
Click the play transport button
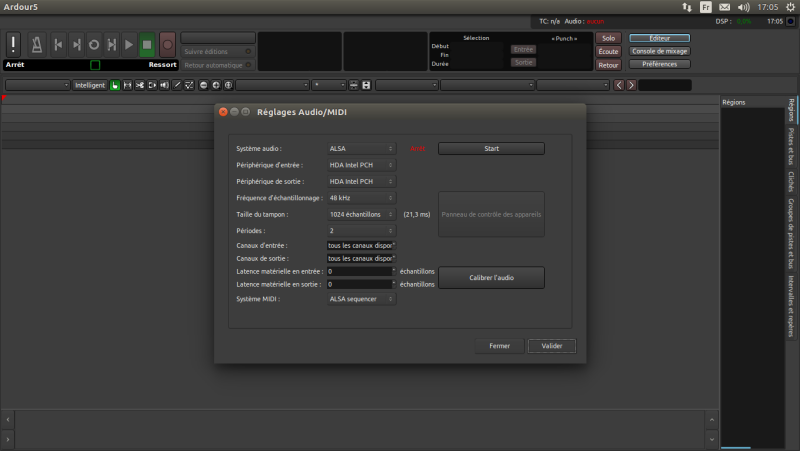(129, 44)
